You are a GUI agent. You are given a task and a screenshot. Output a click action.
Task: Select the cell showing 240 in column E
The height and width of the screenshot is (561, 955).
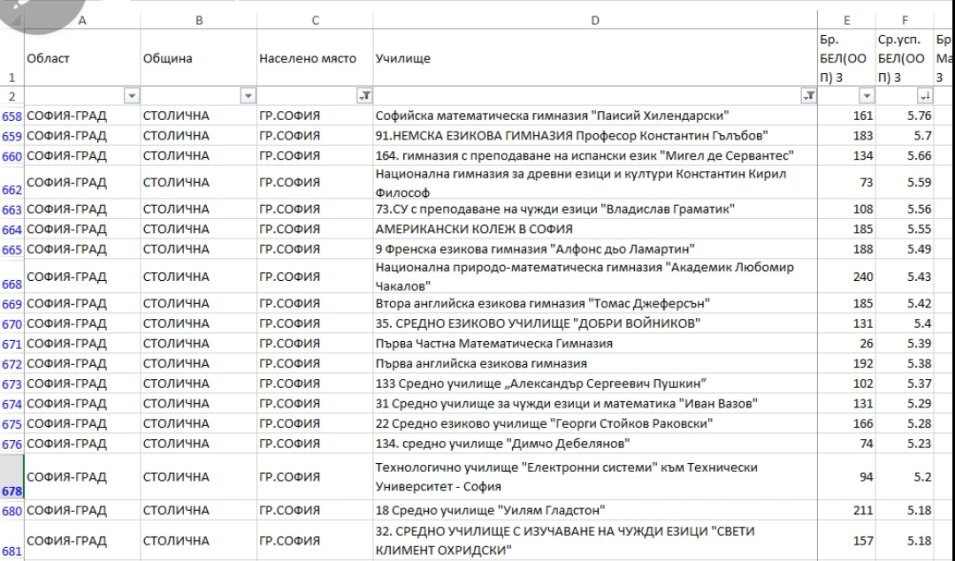pyautogui.click(x=846, y=276)
